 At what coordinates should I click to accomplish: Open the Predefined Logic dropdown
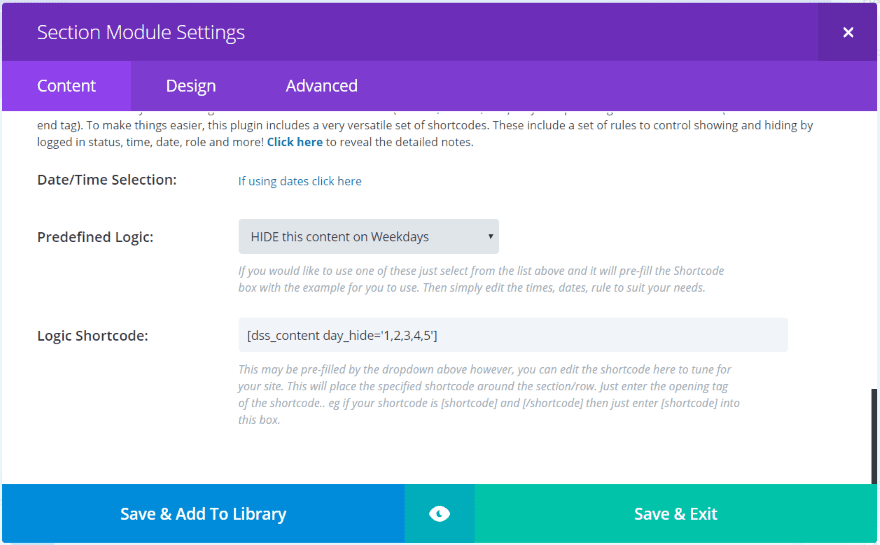tap(367, 237)
